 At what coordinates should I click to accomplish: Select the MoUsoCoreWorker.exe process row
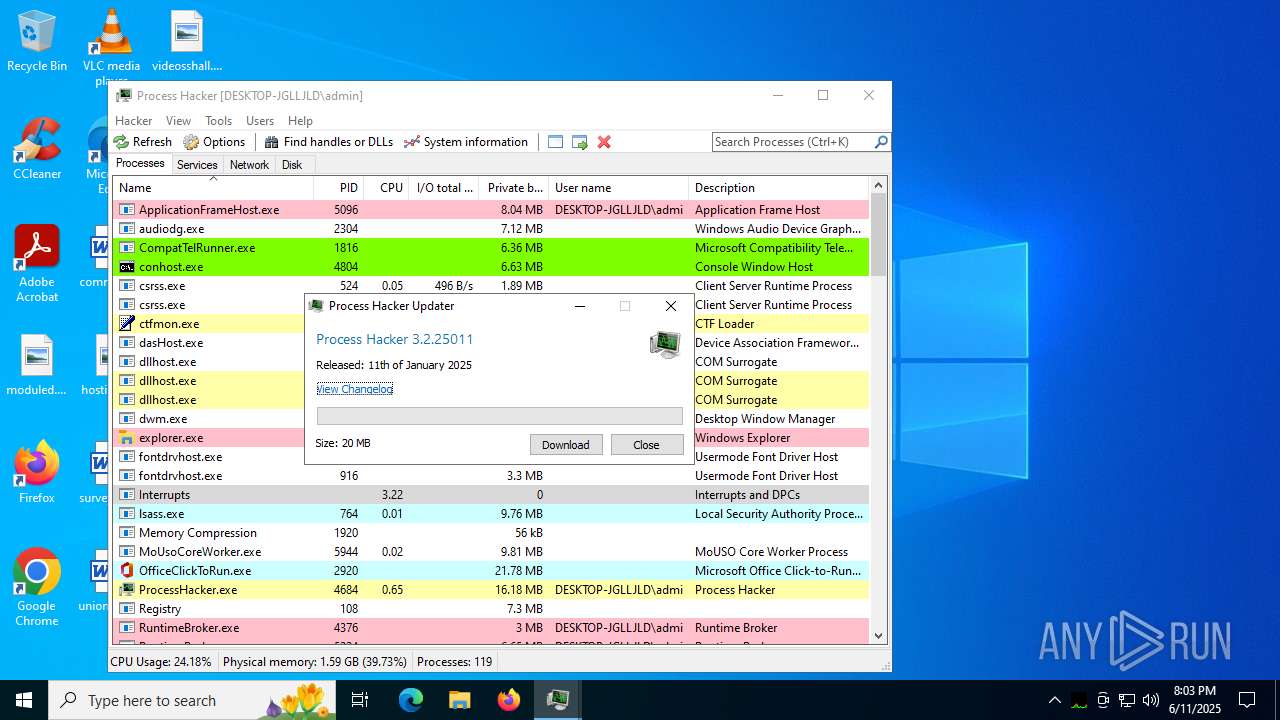click(491, 552)
